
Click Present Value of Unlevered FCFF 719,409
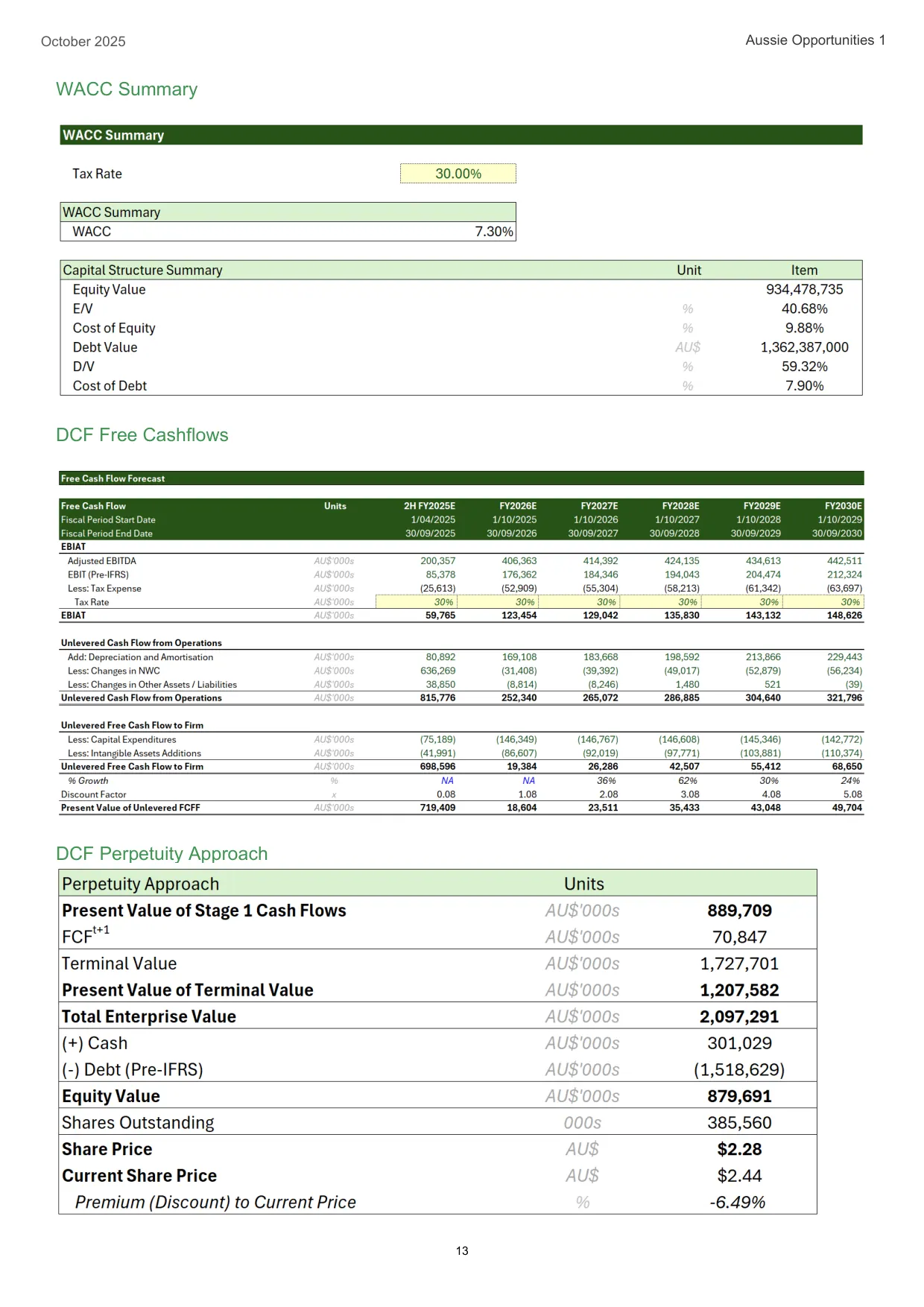[437, 808]
